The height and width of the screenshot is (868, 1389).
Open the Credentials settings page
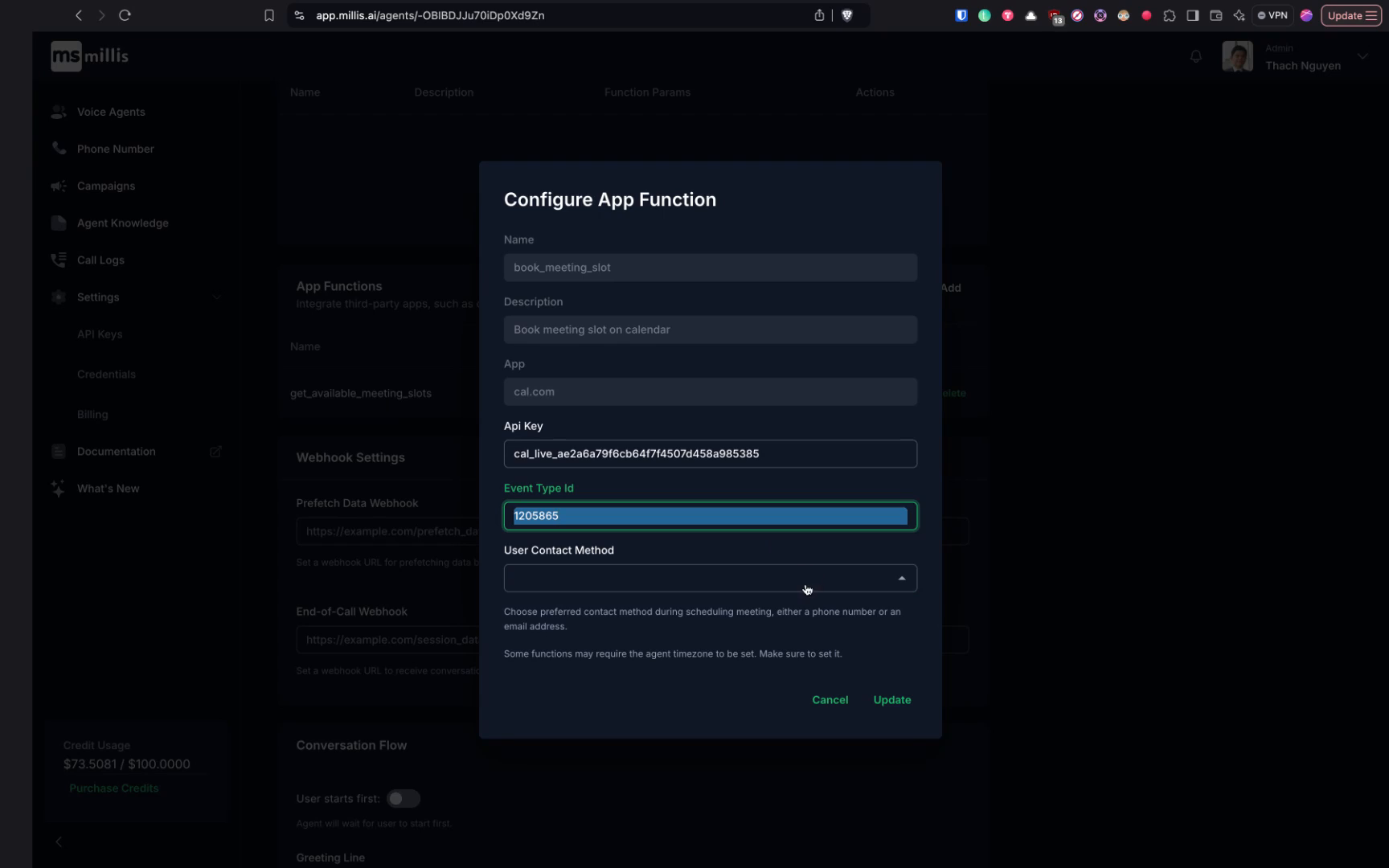[105, 374]
